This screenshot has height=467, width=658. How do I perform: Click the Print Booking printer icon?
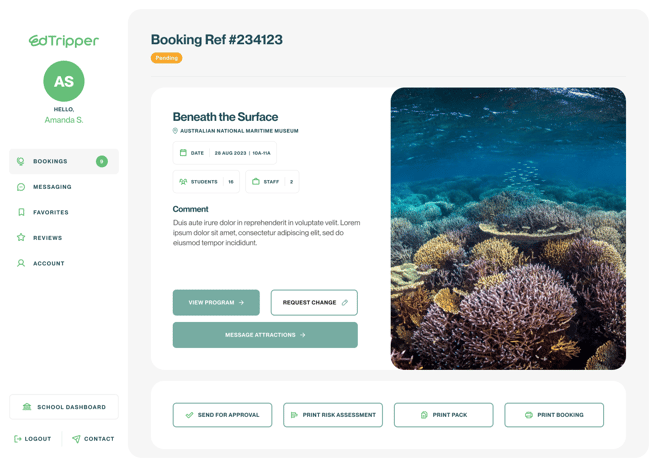tap(529, 415)
